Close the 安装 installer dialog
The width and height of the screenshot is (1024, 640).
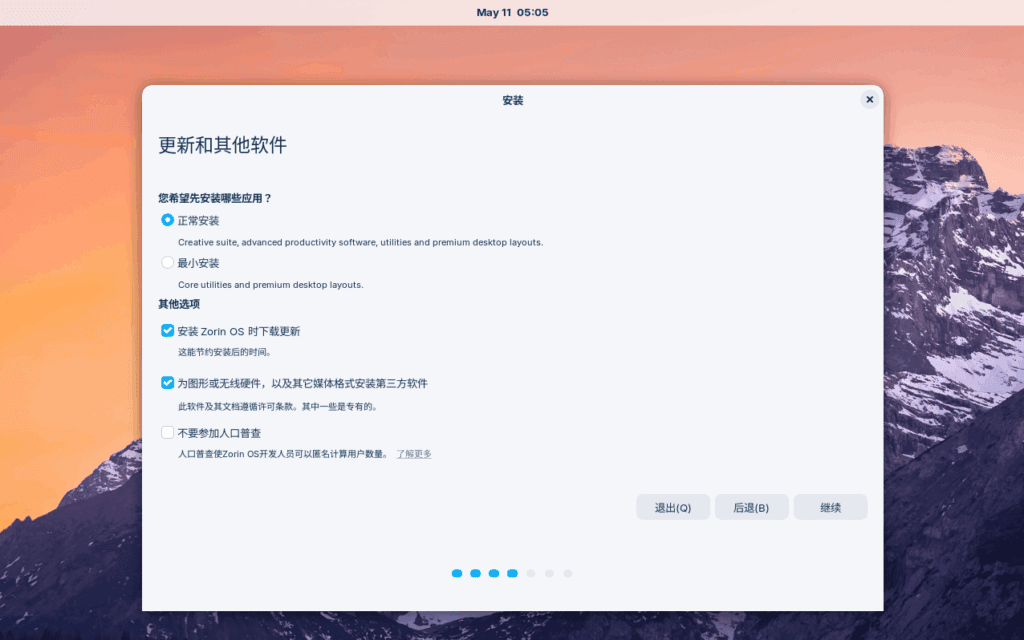click(x=869, y=99)
